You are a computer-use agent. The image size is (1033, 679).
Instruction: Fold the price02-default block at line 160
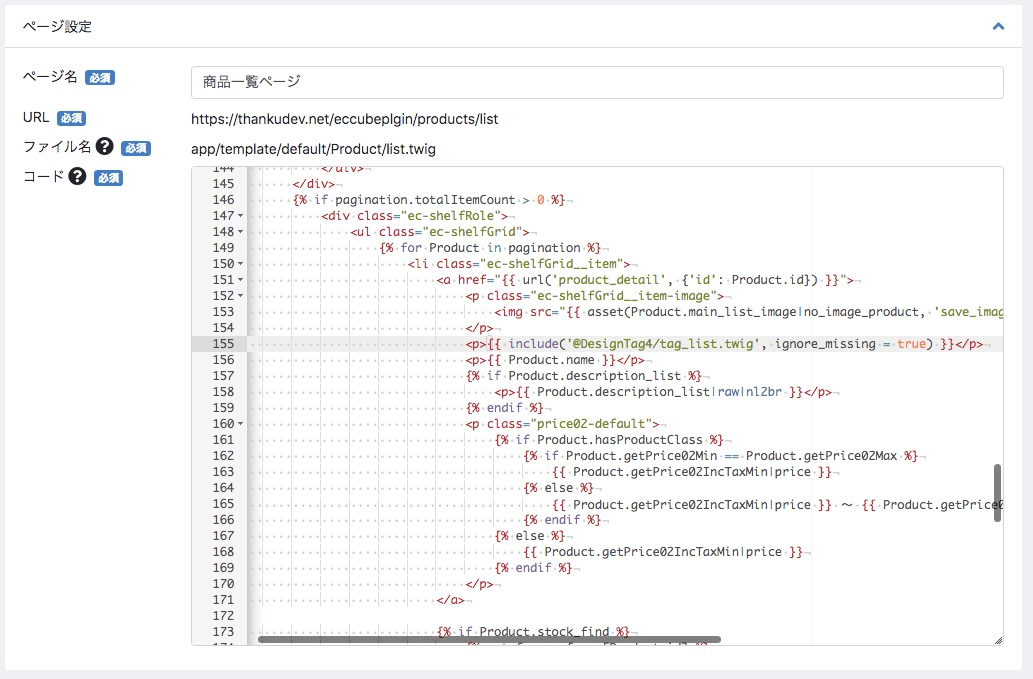pyautogui.click(x=242, y=424)
